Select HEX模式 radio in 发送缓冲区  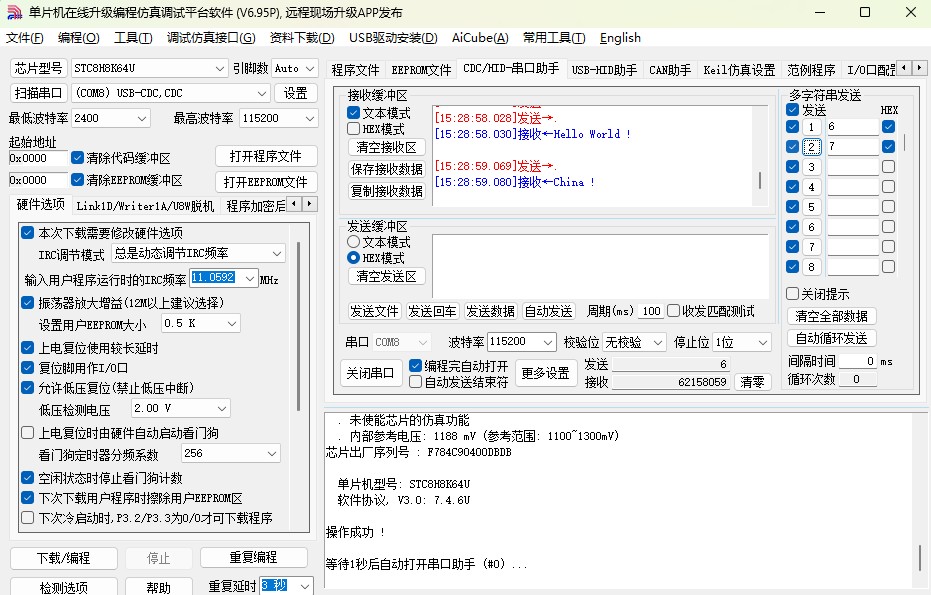tap(353, 258)
